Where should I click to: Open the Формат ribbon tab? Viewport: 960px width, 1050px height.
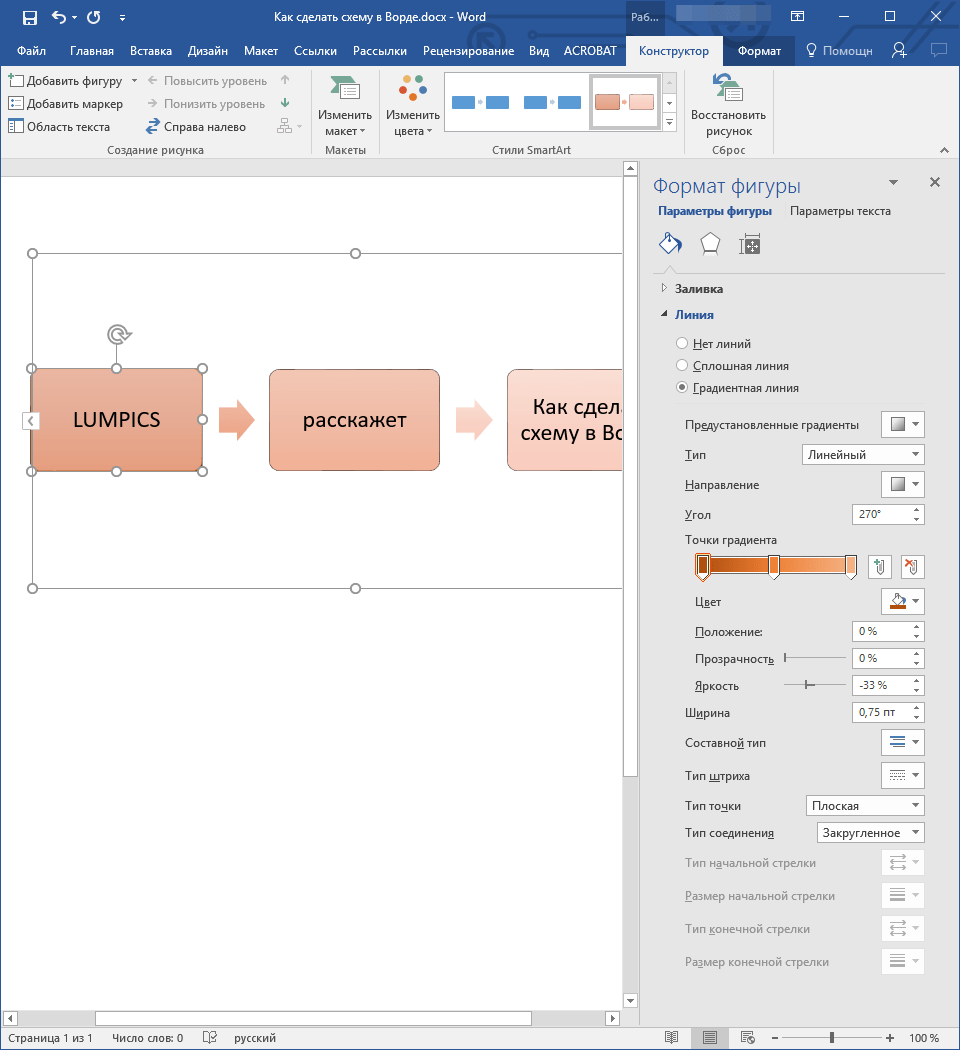(x=759, y=51)
